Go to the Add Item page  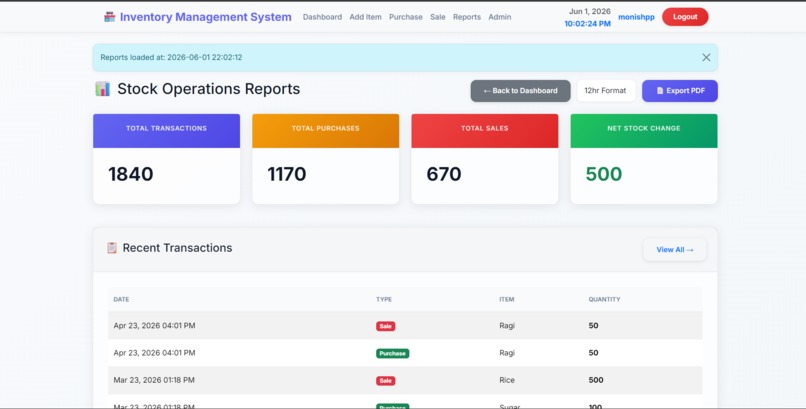pyautogui.click(x=365, y=17)
